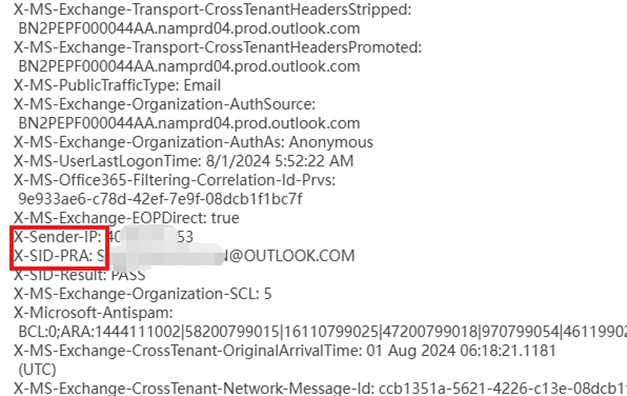Click the X-MS-Exchange-EOPDirect: true line
This screenshot has width=627, height=396.
tap(127, 218)
